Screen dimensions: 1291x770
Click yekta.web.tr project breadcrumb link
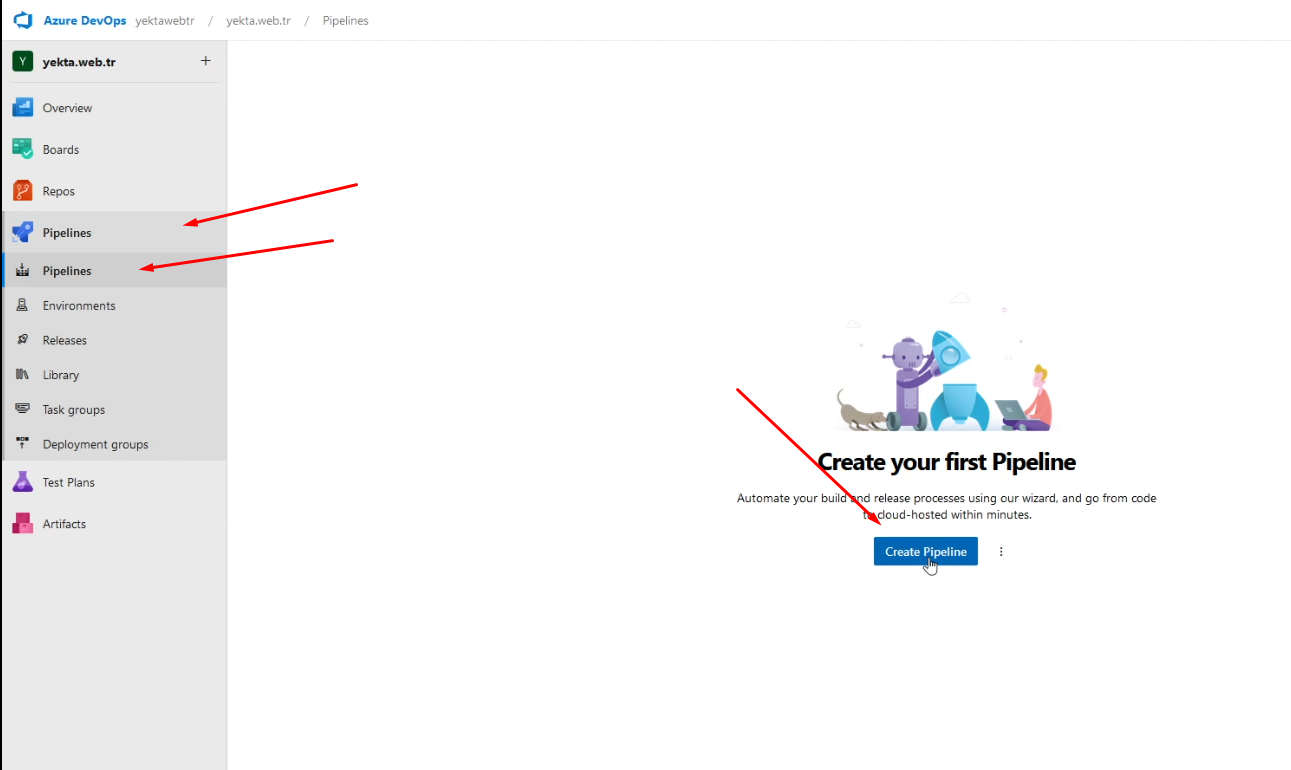258,21
